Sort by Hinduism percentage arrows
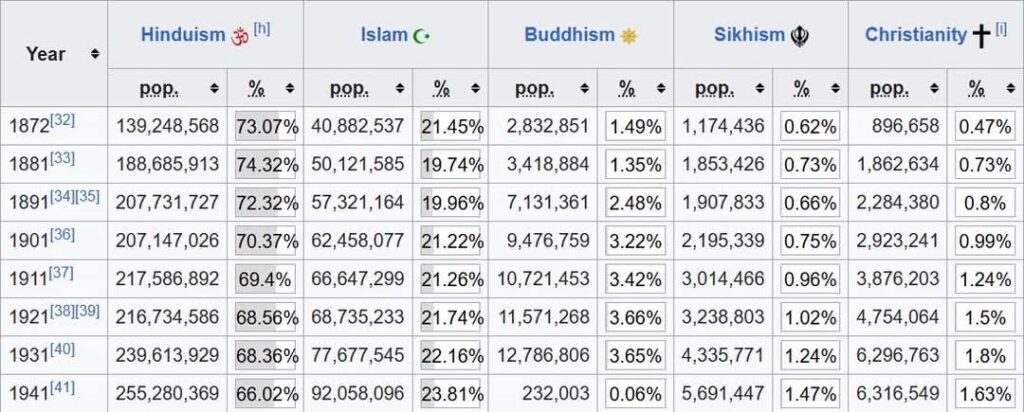Viewport: 1024px width, 412px height. click(x=290, y=88)
